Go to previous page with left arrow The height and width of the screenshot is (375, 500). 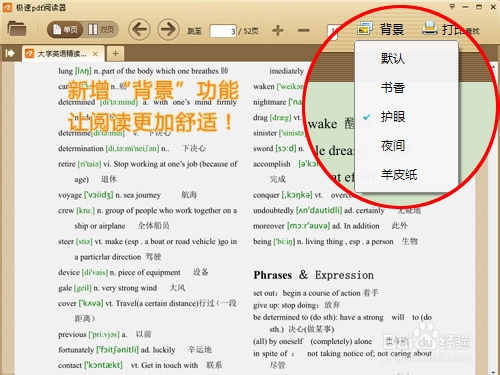(139, 29)
